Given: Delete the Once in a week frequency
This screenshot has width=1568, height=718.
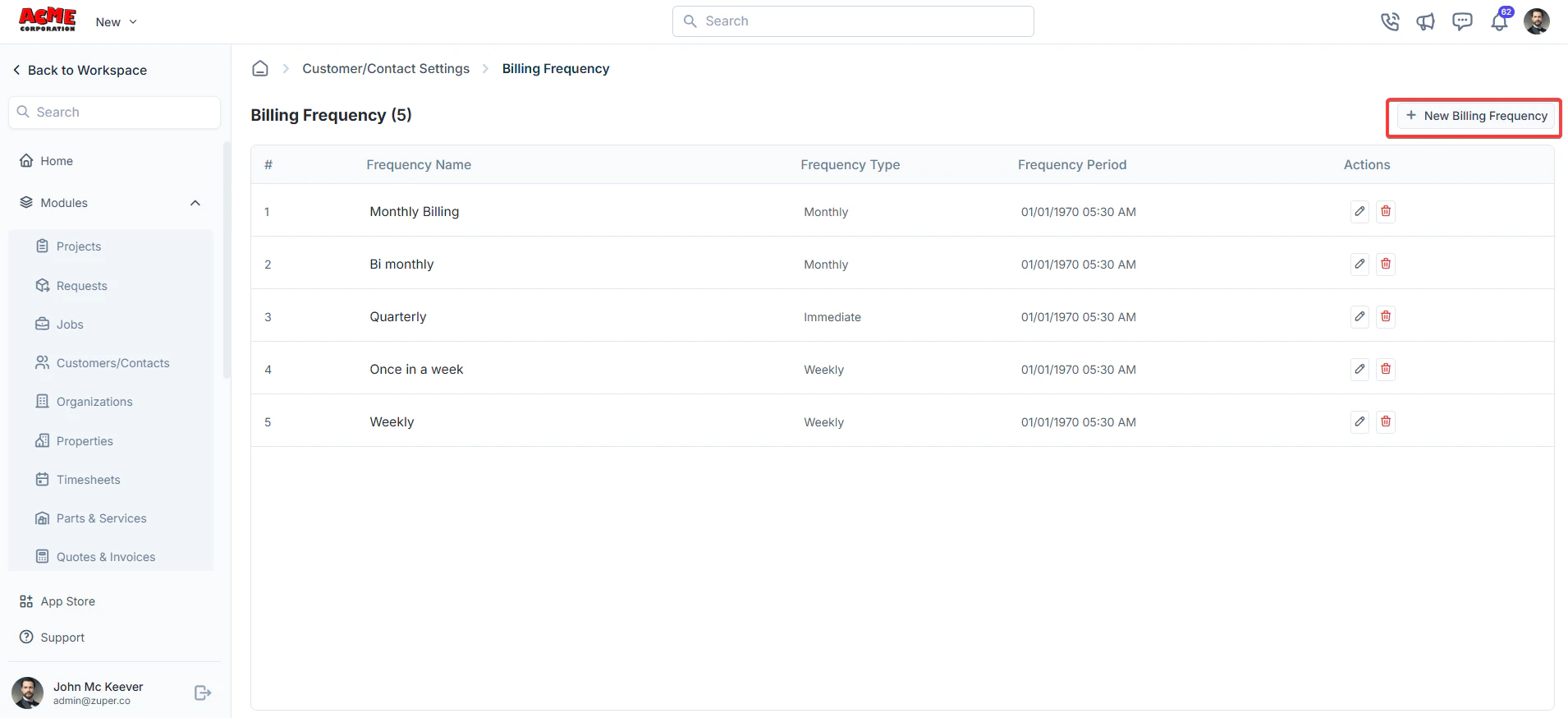Looking at the screenshot, I should point(1386,369).
